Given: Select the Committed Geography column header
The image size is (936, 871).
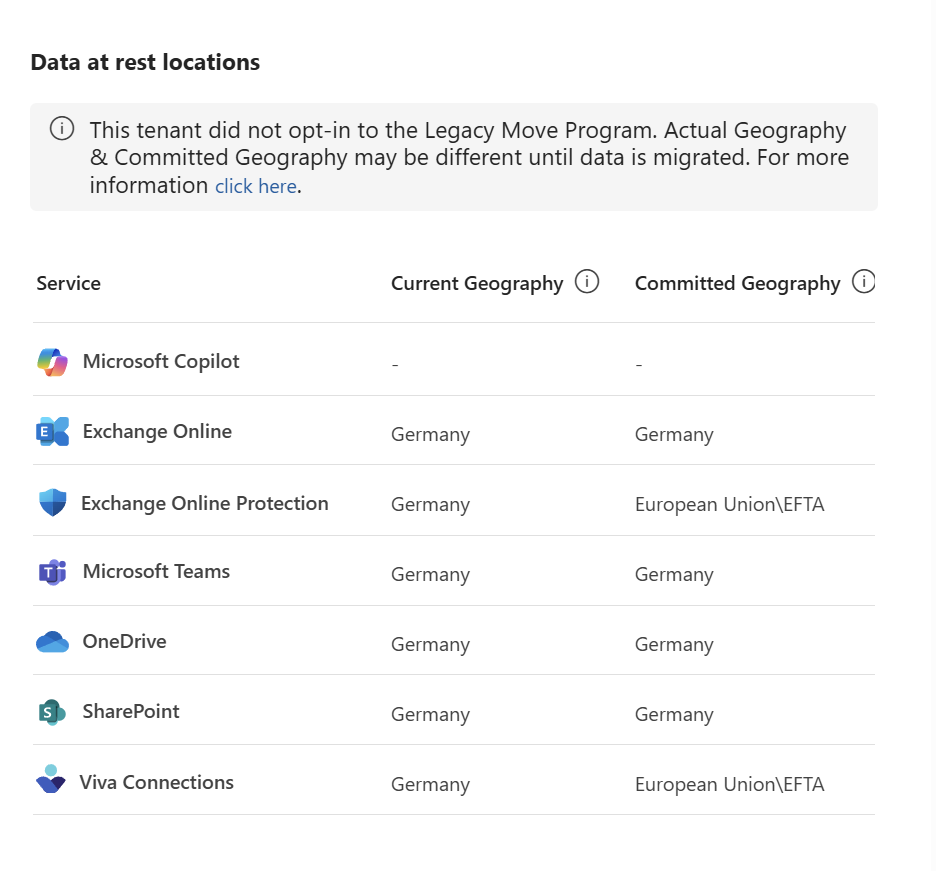Looking at the screenshot, I should pyautogui.click(x=737, y=284).
